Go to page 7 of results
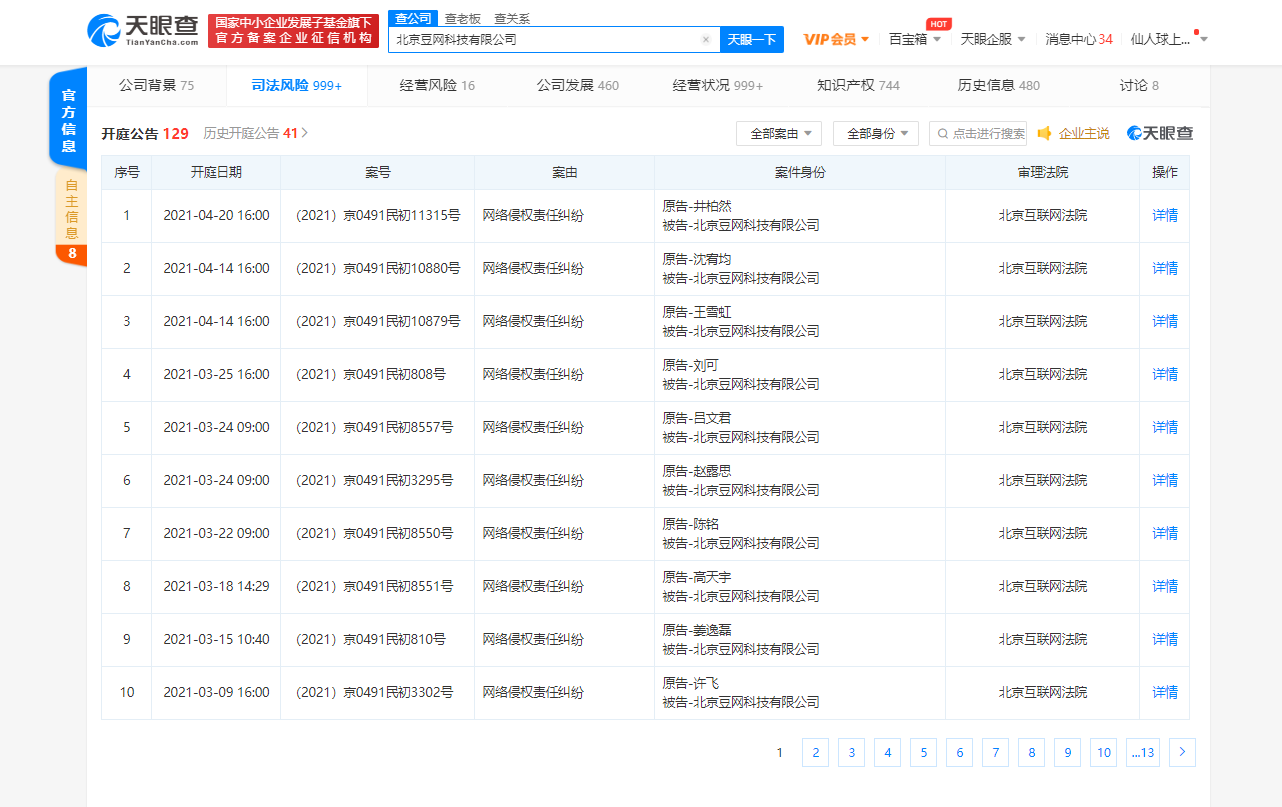The image size is (1282, 807). 995,752
